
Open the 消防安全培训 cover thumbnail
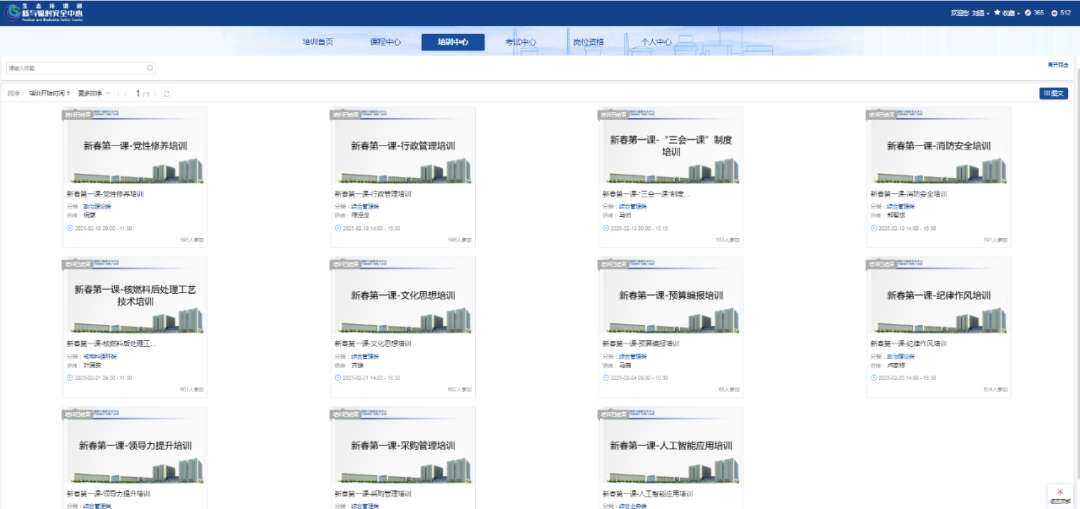(939, 146)
